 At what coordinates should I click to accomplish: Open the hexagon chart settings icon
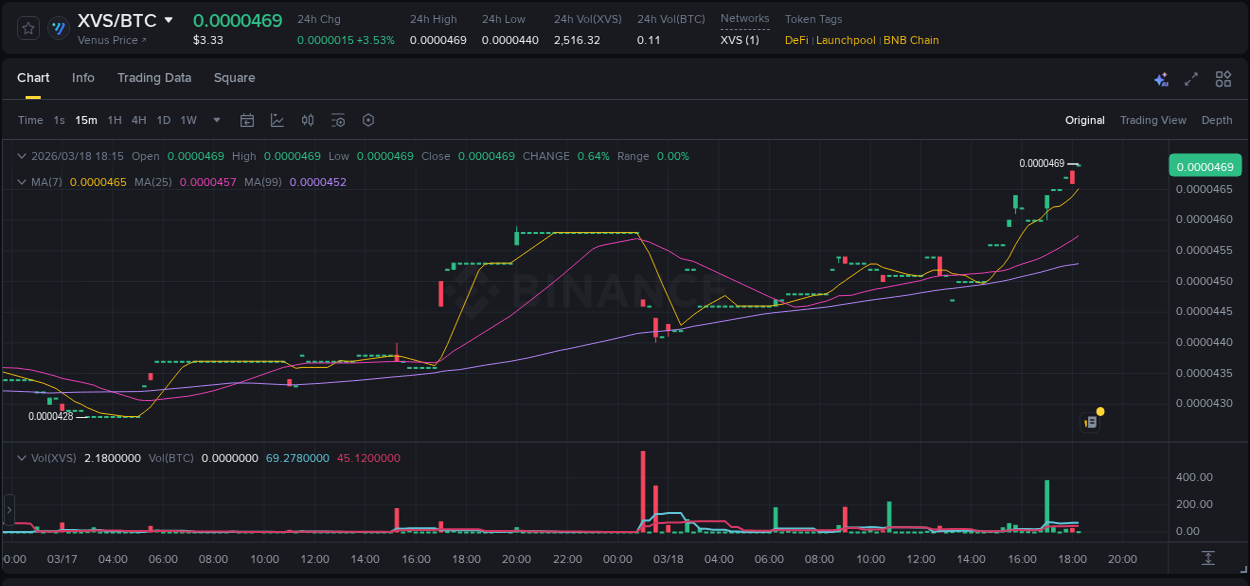pos(368,120)
